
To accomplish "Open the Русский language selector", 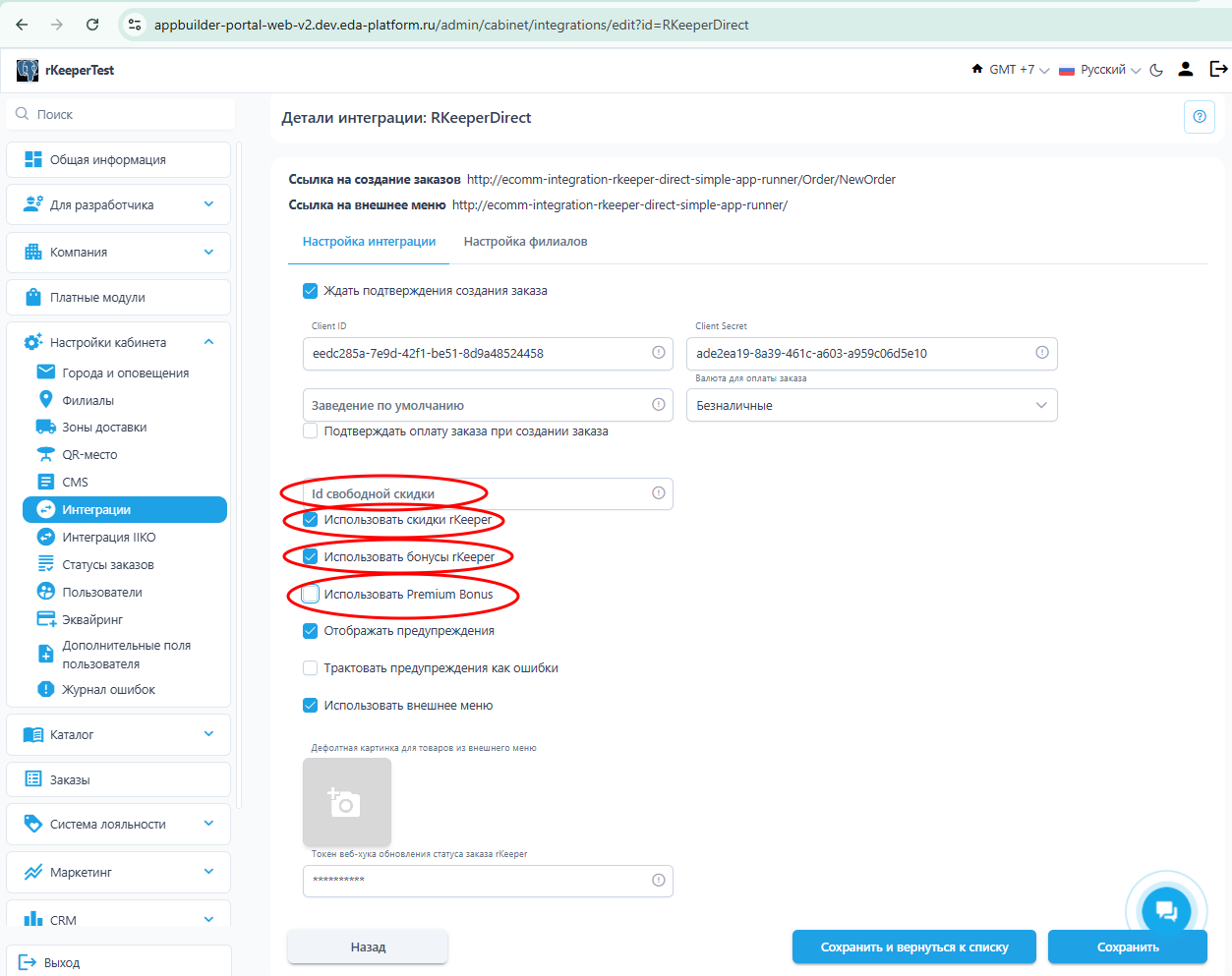I will pos(1100,70).
